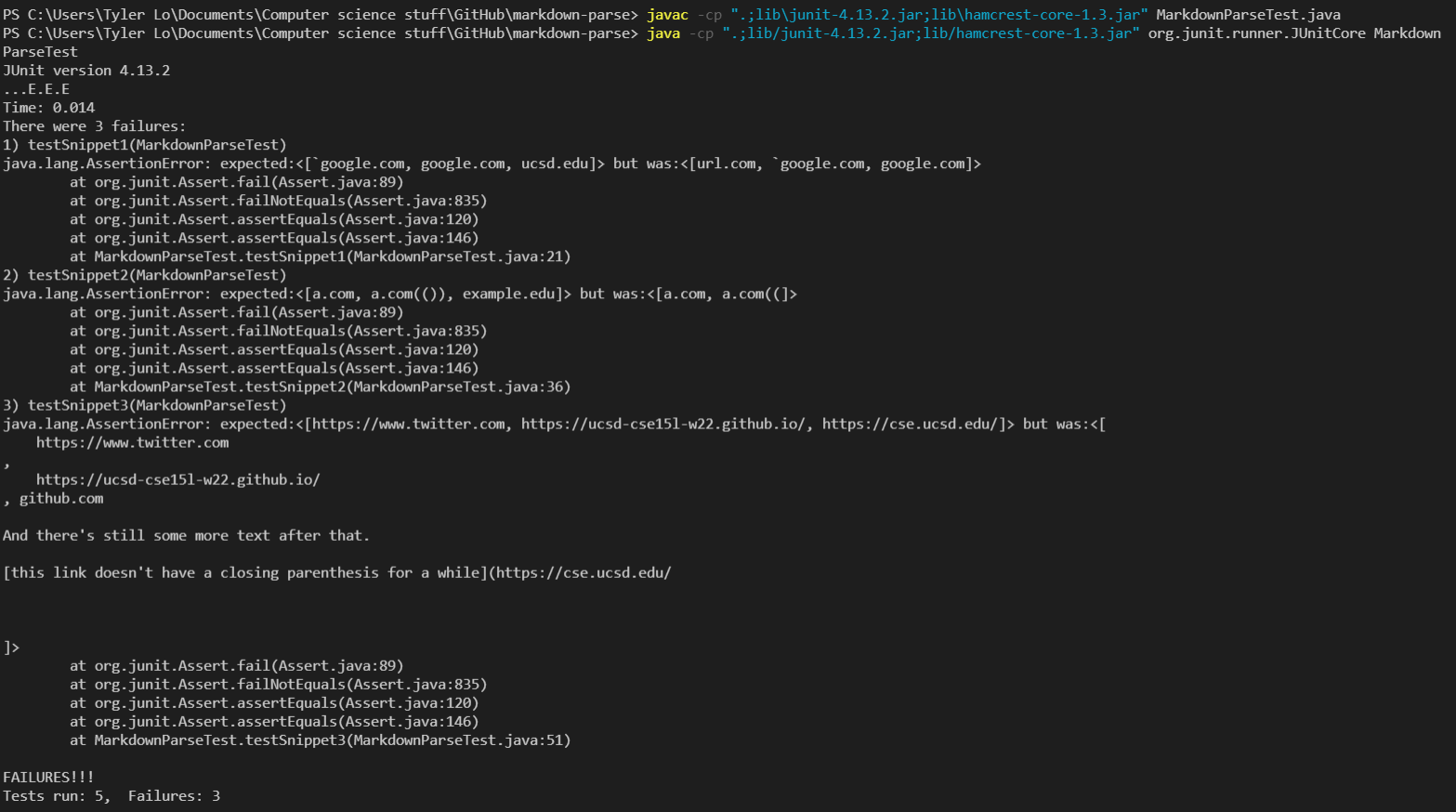The image size is (1456, 812).
Task: Click the github.com output line
Action: tap(61, 499)
